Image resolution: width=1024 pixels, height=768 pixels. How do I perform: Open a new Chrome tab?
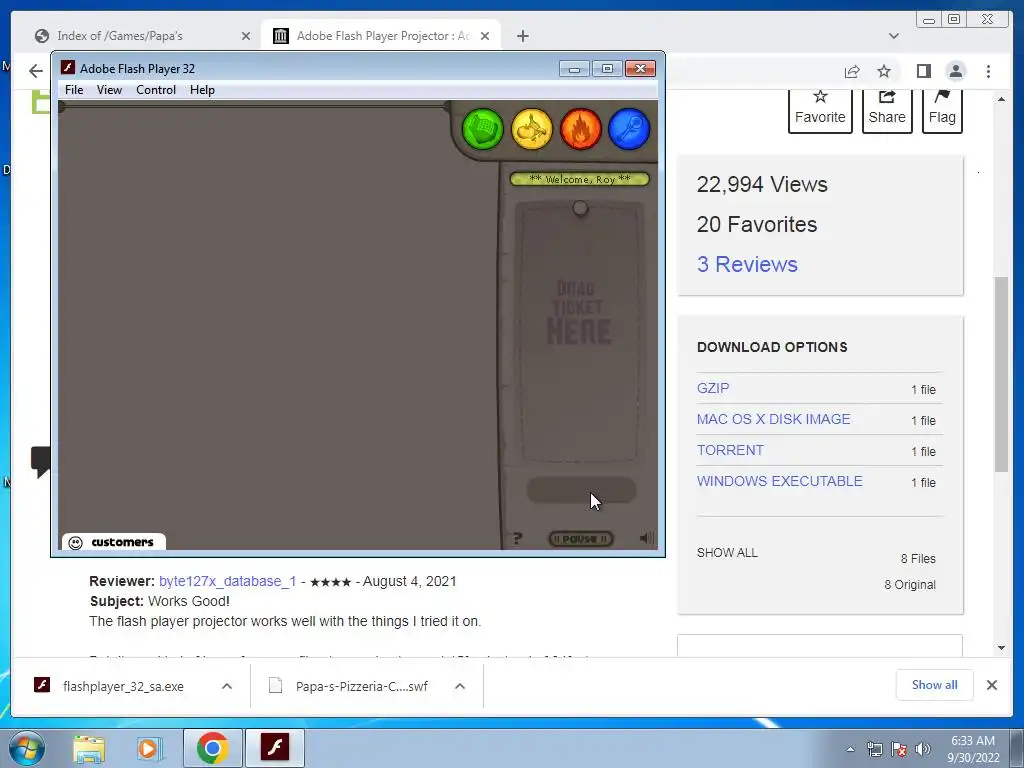tap(522, 36)
